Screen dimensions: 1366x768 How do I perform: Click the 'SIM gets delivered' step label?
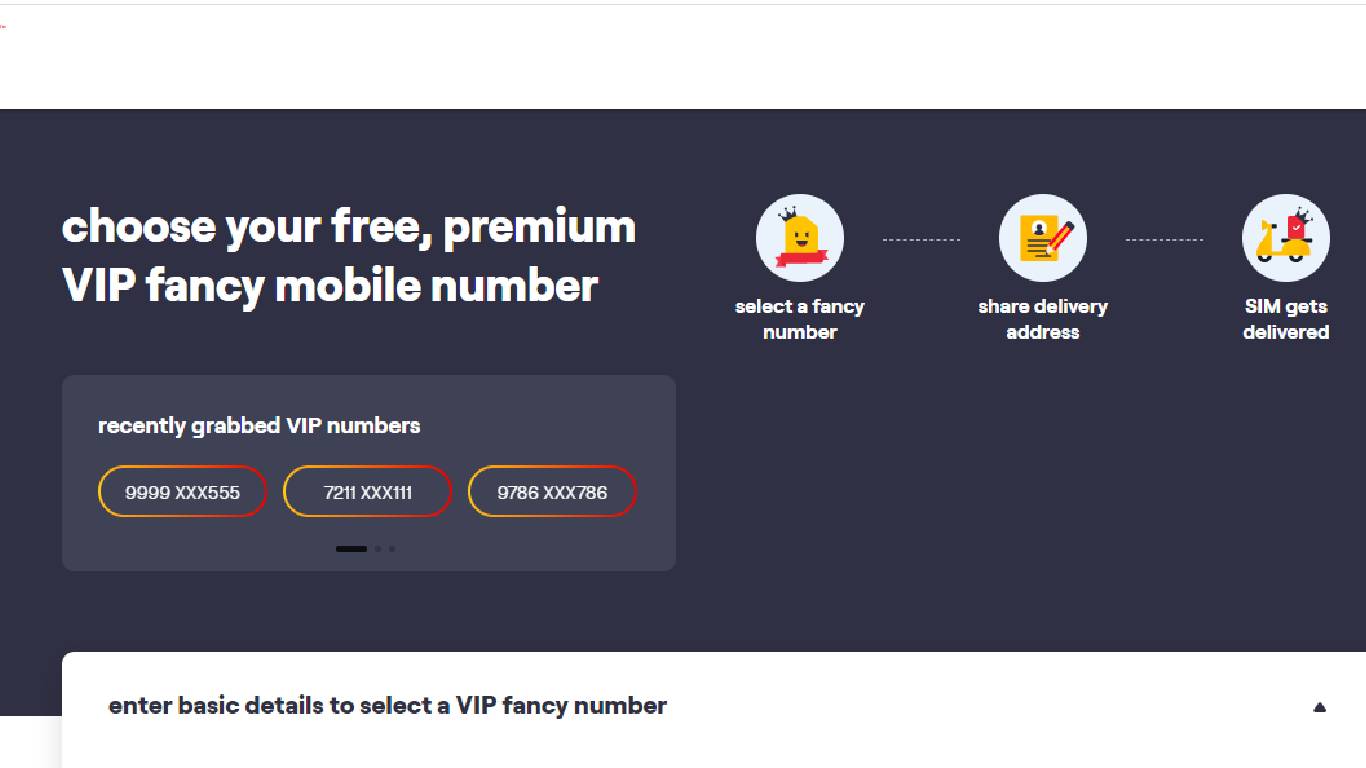click(x=1286, y=319)
